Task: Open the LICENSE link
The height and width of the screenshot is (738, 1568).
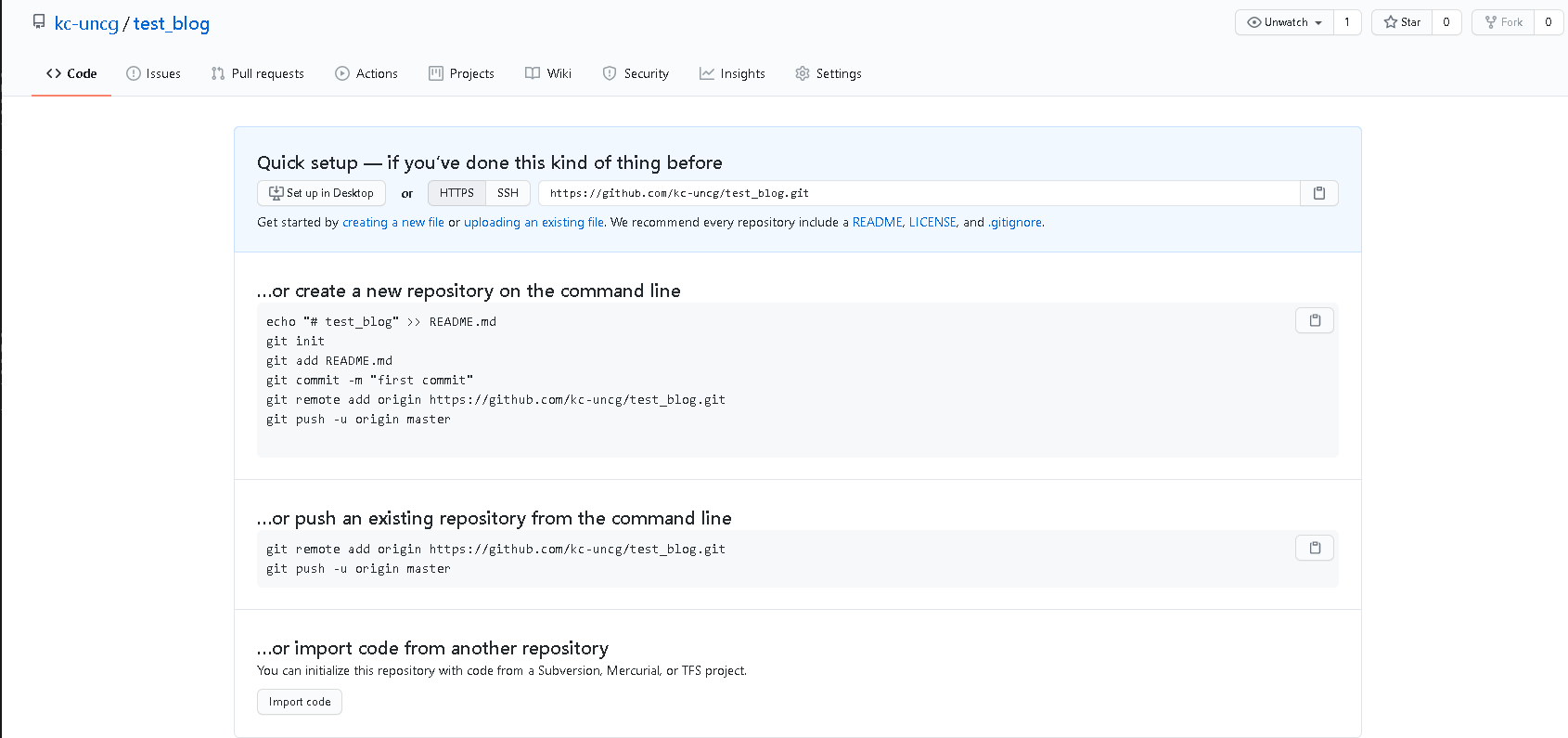Action: tap(932, 223)
